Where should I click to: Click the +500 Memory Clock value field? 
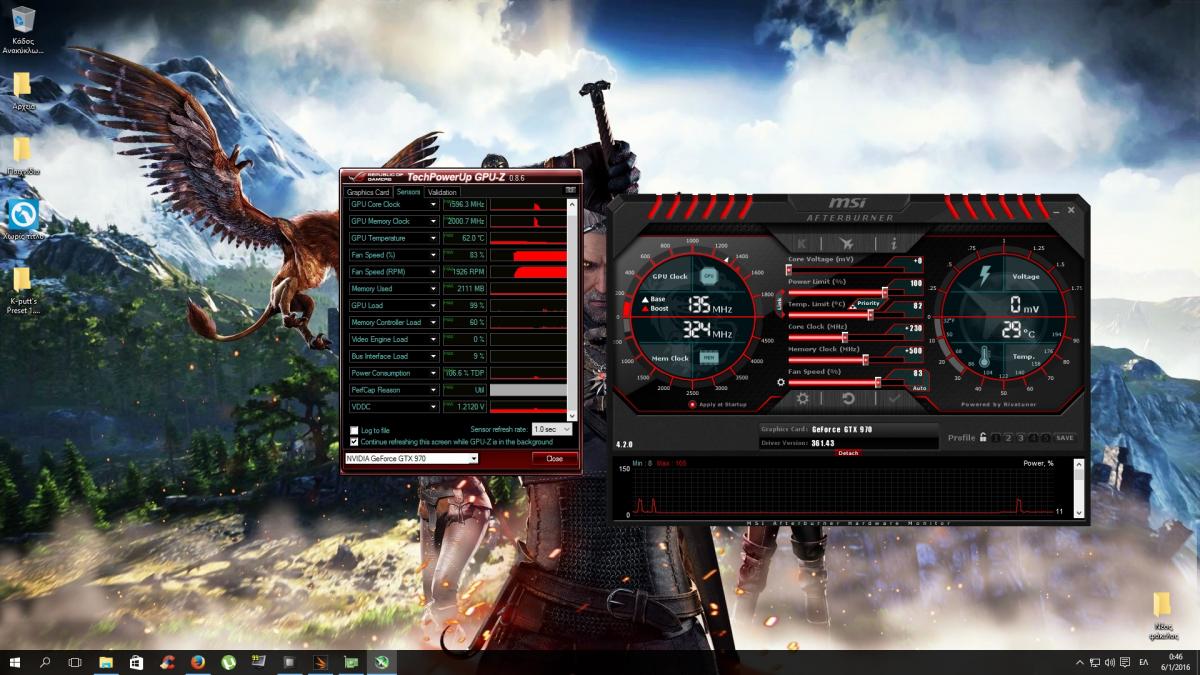pyautogui.click(x=914, y=350)
